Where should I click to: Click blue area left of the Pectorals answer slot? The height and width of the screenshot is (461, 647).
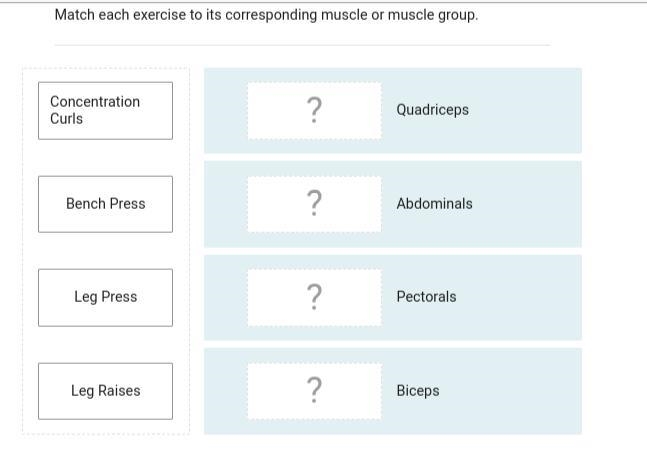(x=226, y=298)
